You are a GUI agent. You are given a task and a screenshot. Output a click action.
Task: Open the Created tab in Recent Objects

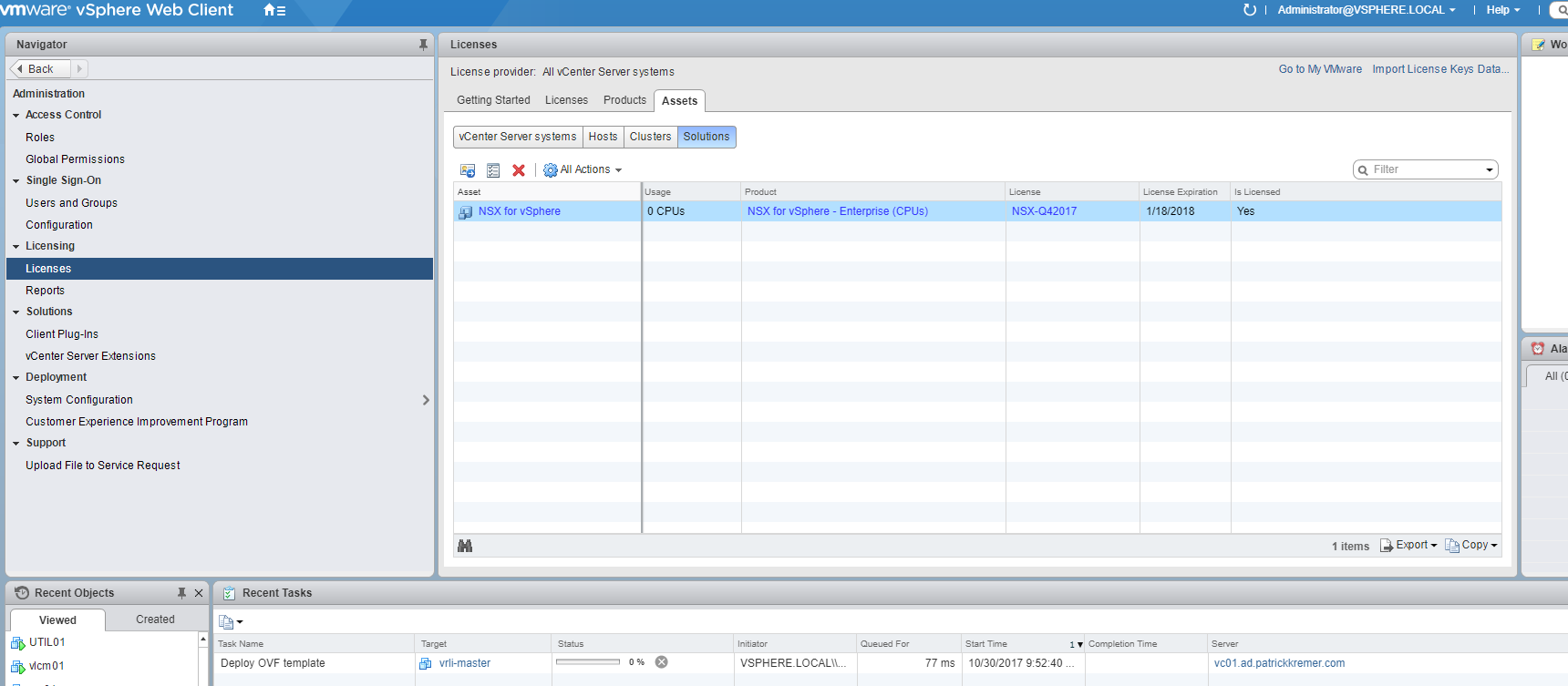[155, 619]
